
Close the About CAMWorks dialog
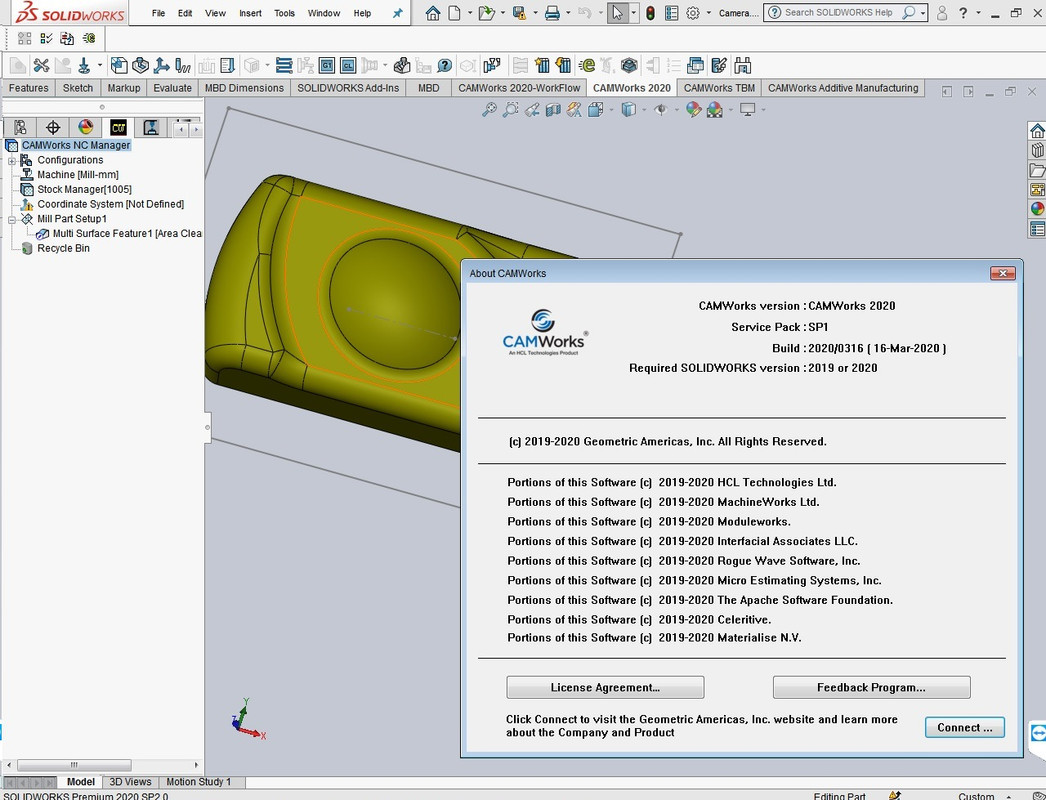1003,273
